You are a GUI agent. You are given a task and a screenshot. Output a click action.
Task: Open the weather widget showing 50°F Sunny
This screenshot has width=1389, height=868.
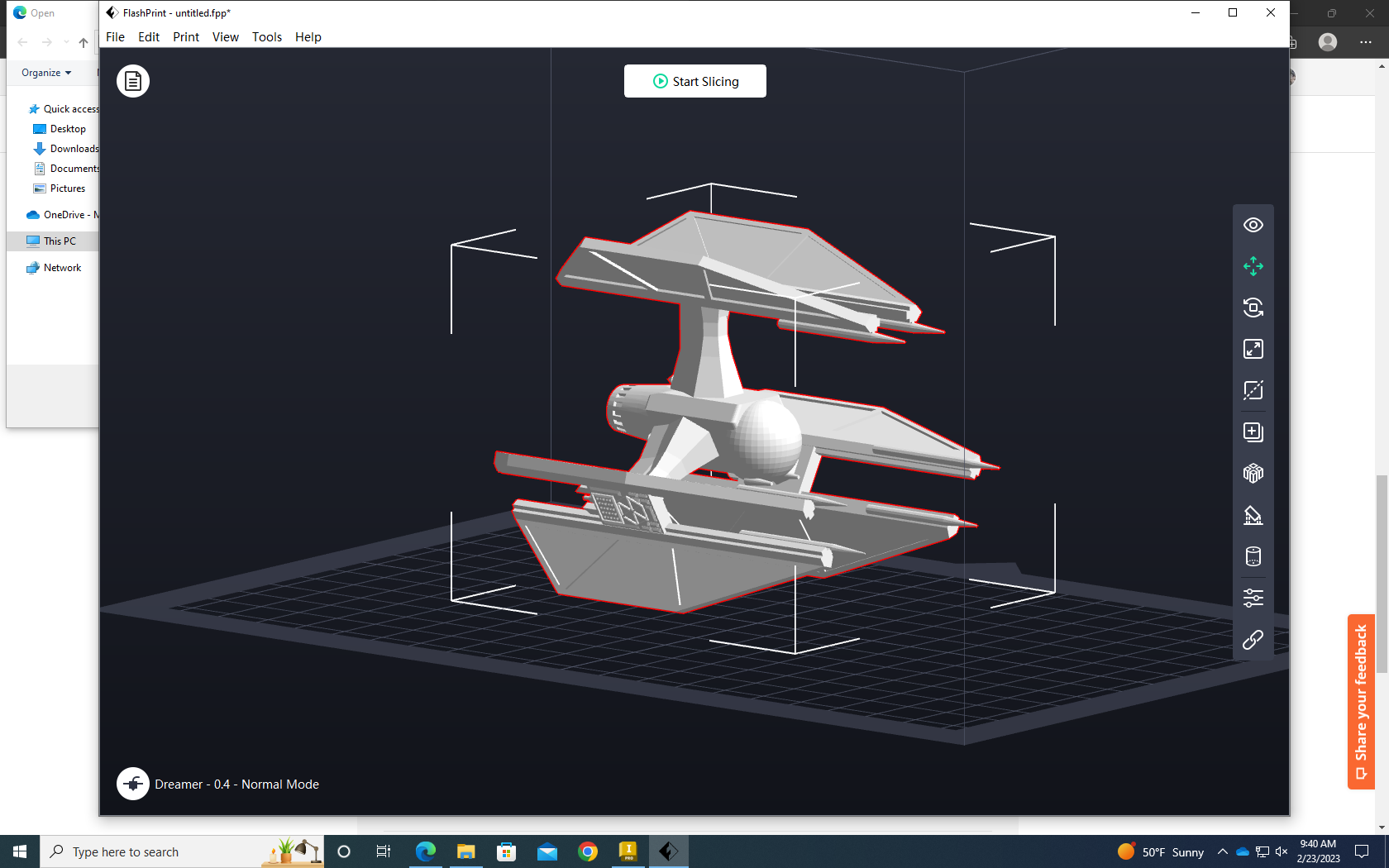click(1161, 851)
